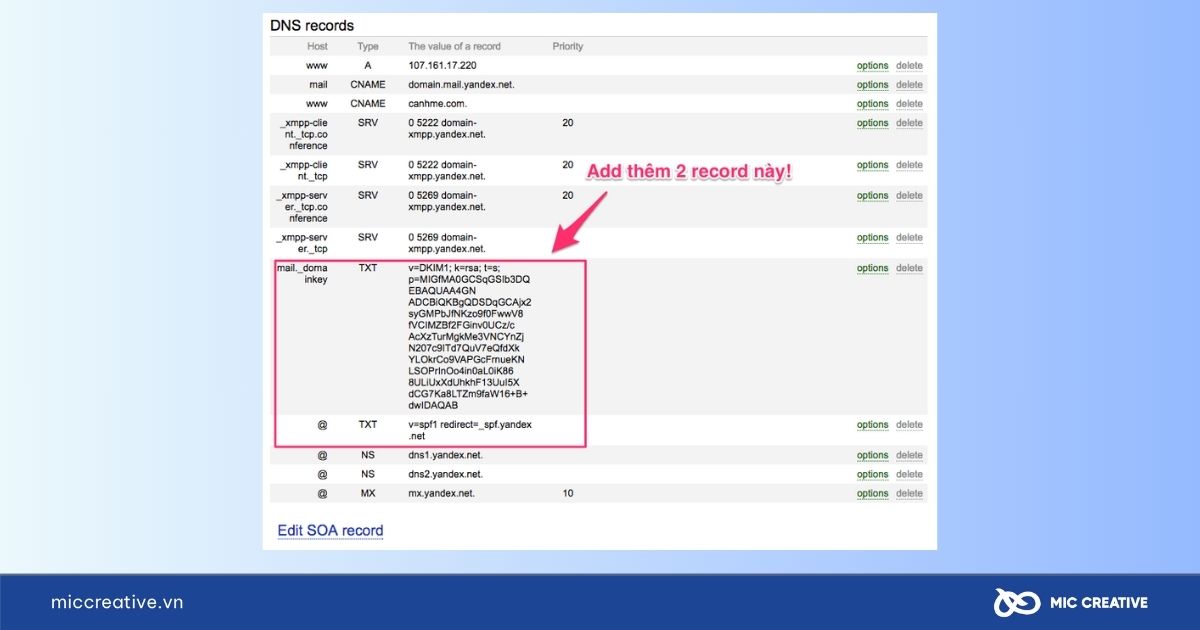Select the canhme.com. record value

(x=437, y=104)
